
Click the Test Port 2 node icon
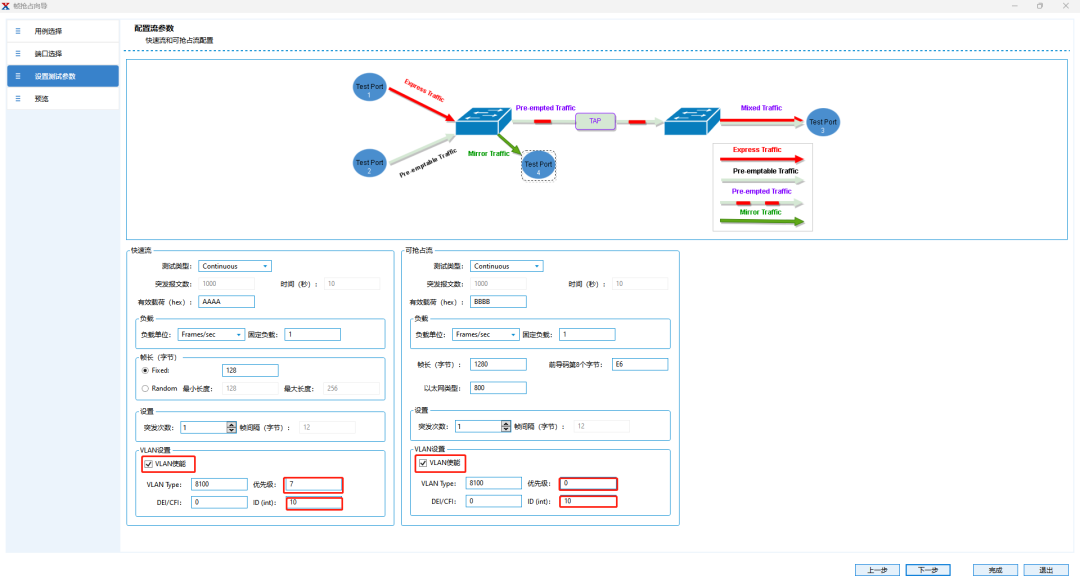(x=369, y=163)
